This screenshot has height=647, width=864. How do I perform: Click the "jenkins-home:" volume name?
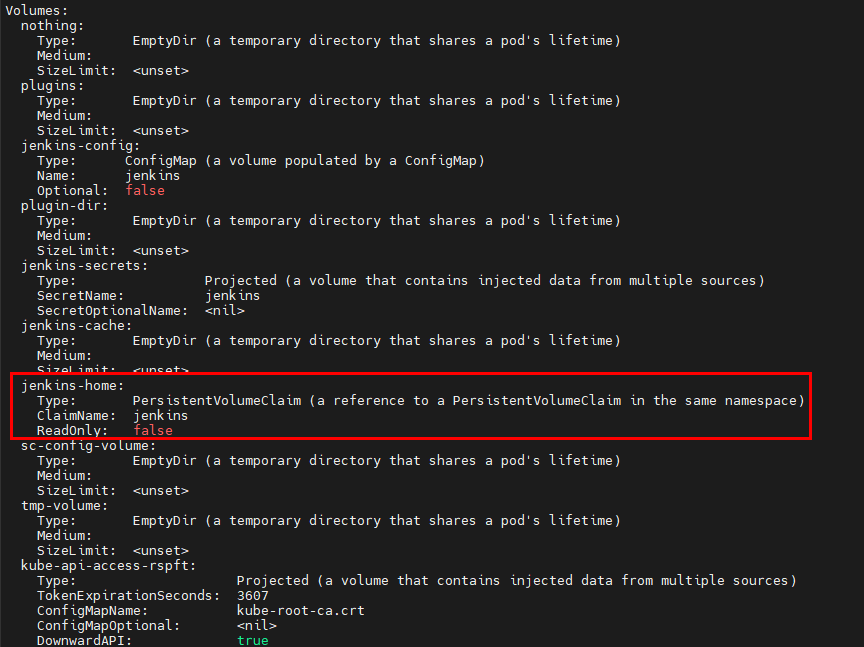pos(73,386)
